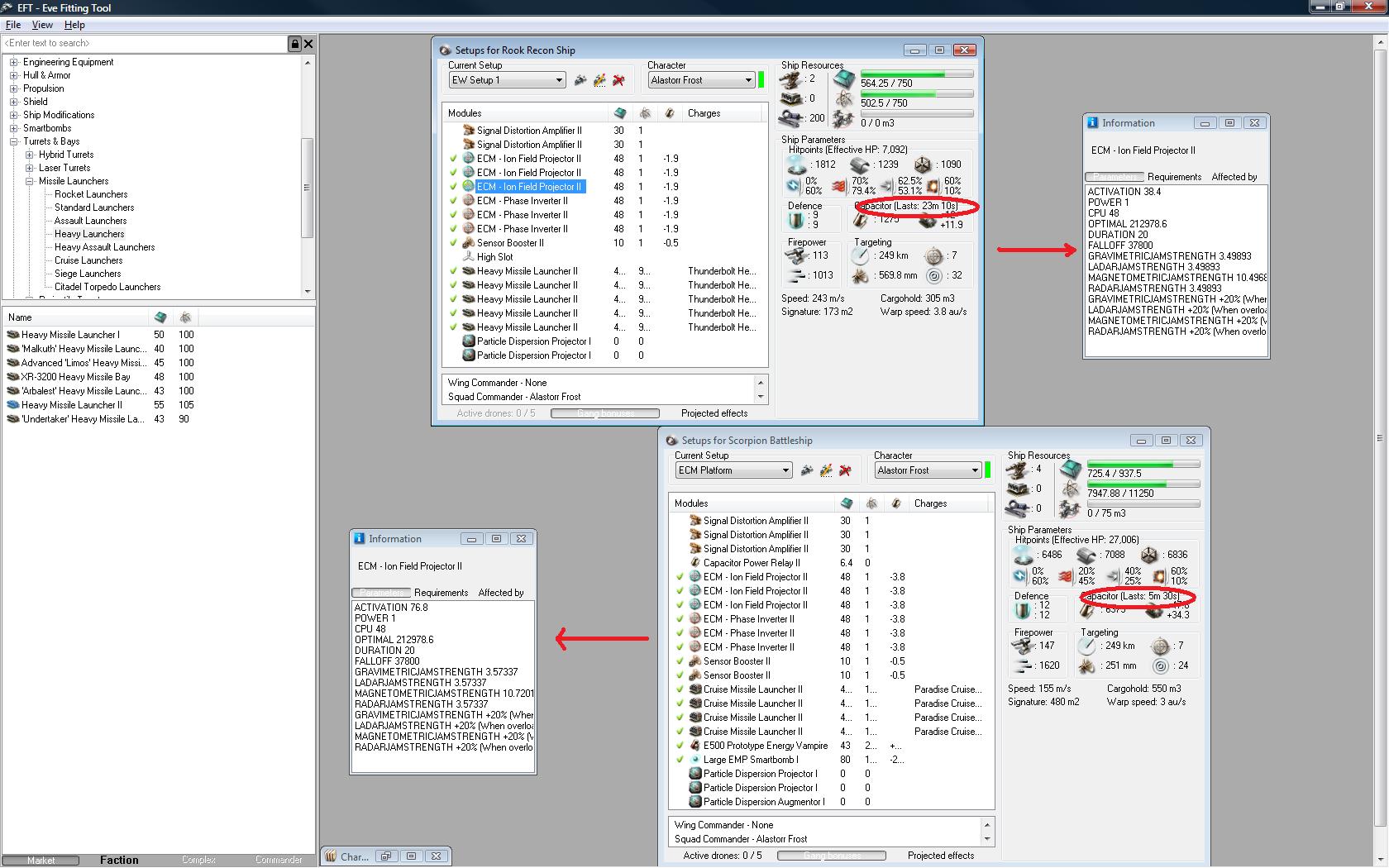Click the market tree vertical scrollbar
The width and height of the screenshot is (1389, 868).
tap(308, 176)
